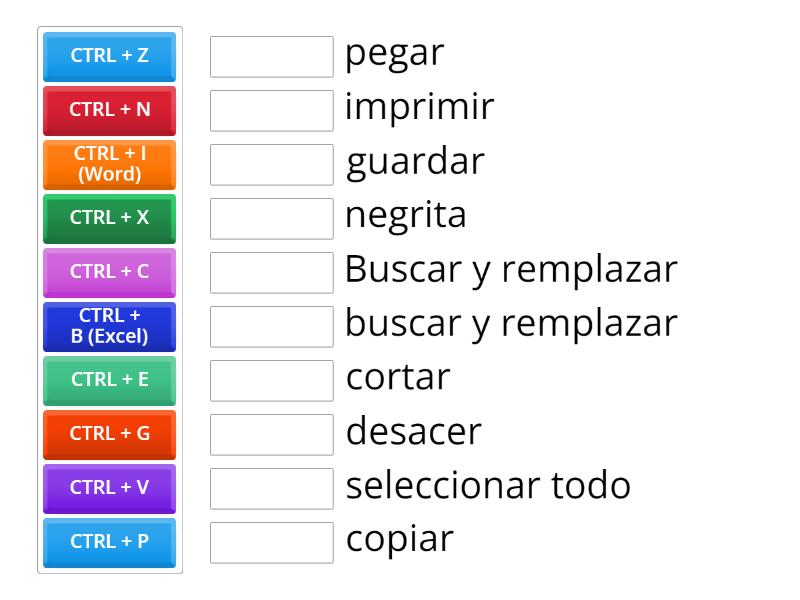Image resolution: width=800 pixels, height=600 pixels.
Task: Select the CTRL + E shortcut tile
Action: 108,380
